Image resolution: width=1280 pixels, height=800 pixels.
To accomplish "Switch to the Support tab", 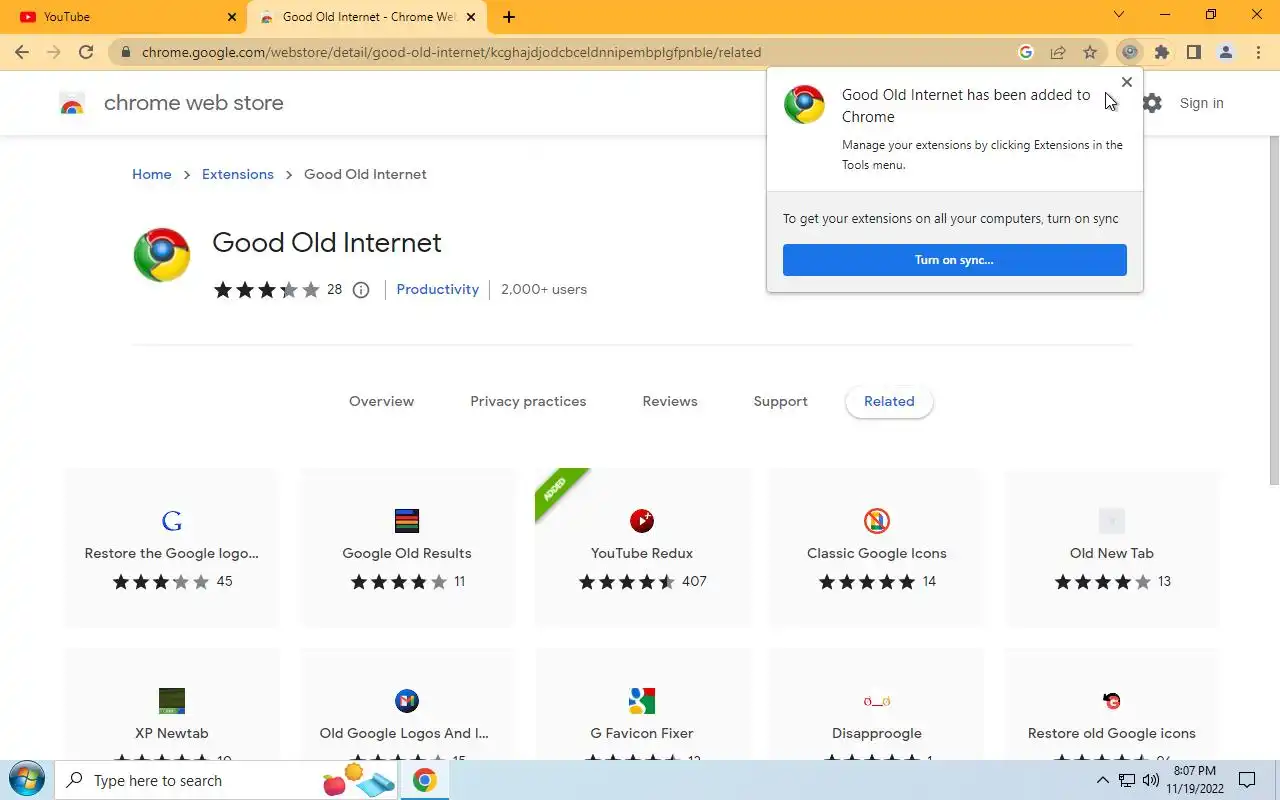I will [780, 402].
